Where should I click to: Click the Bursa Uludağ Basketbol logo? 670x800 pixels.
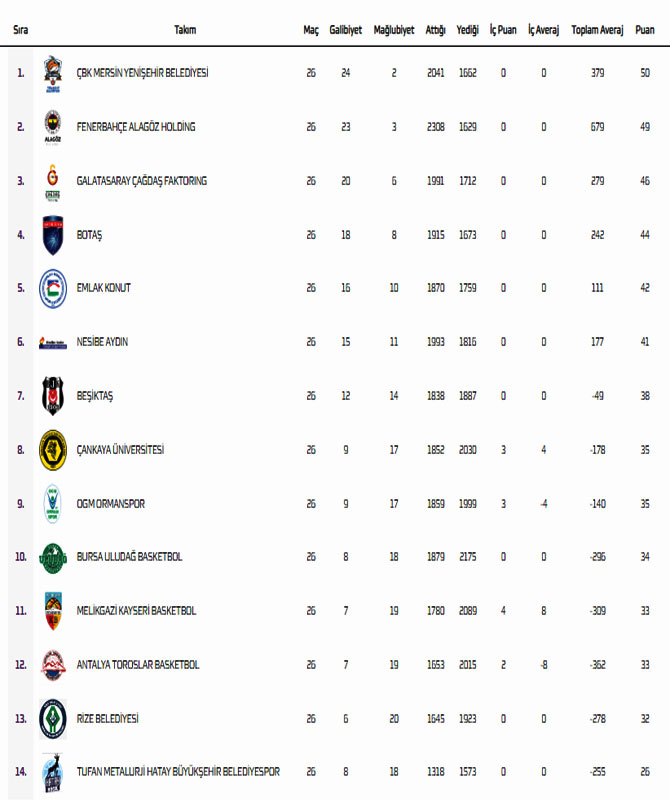pos(52,557)
